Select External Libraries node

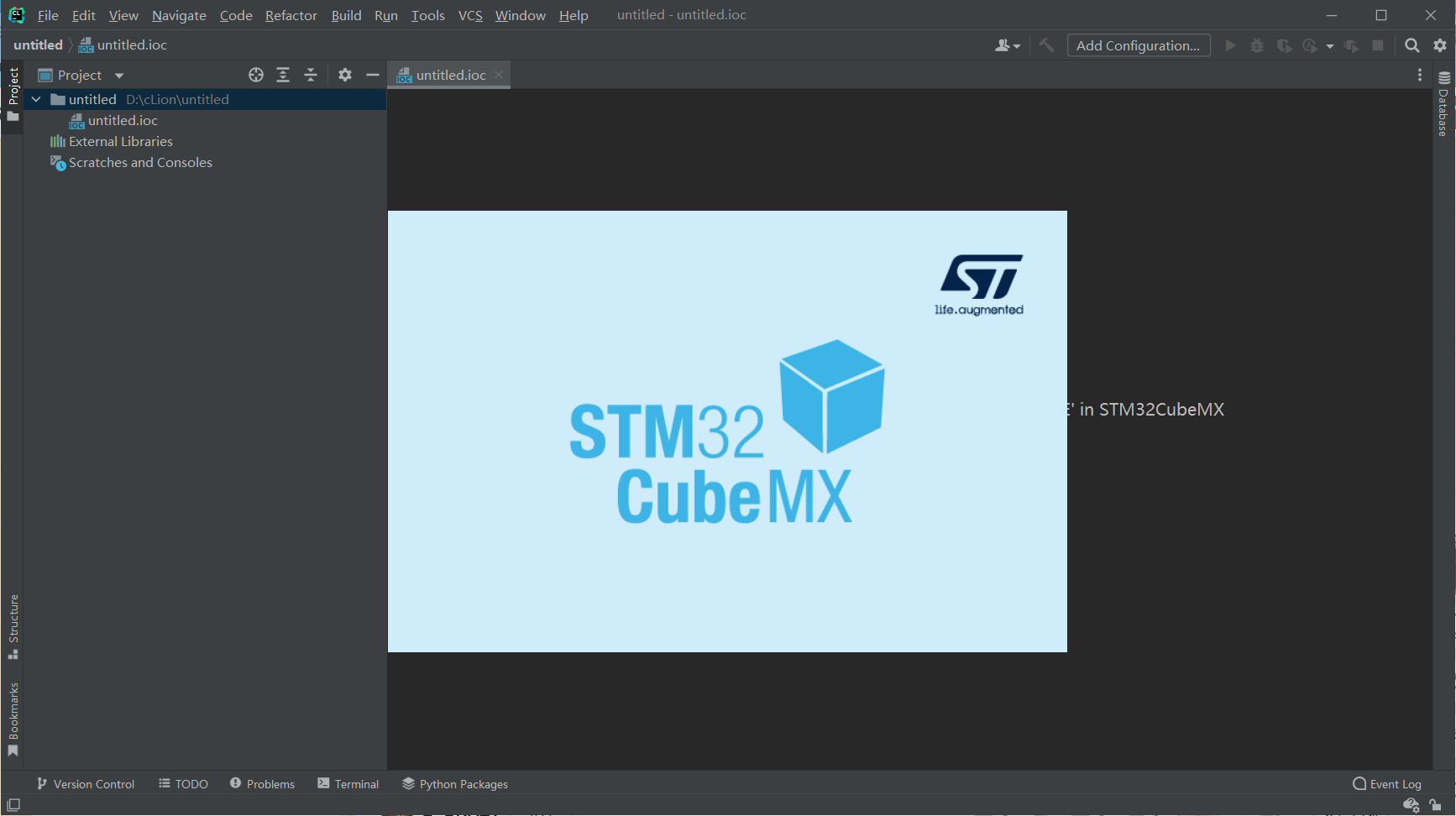120,141
